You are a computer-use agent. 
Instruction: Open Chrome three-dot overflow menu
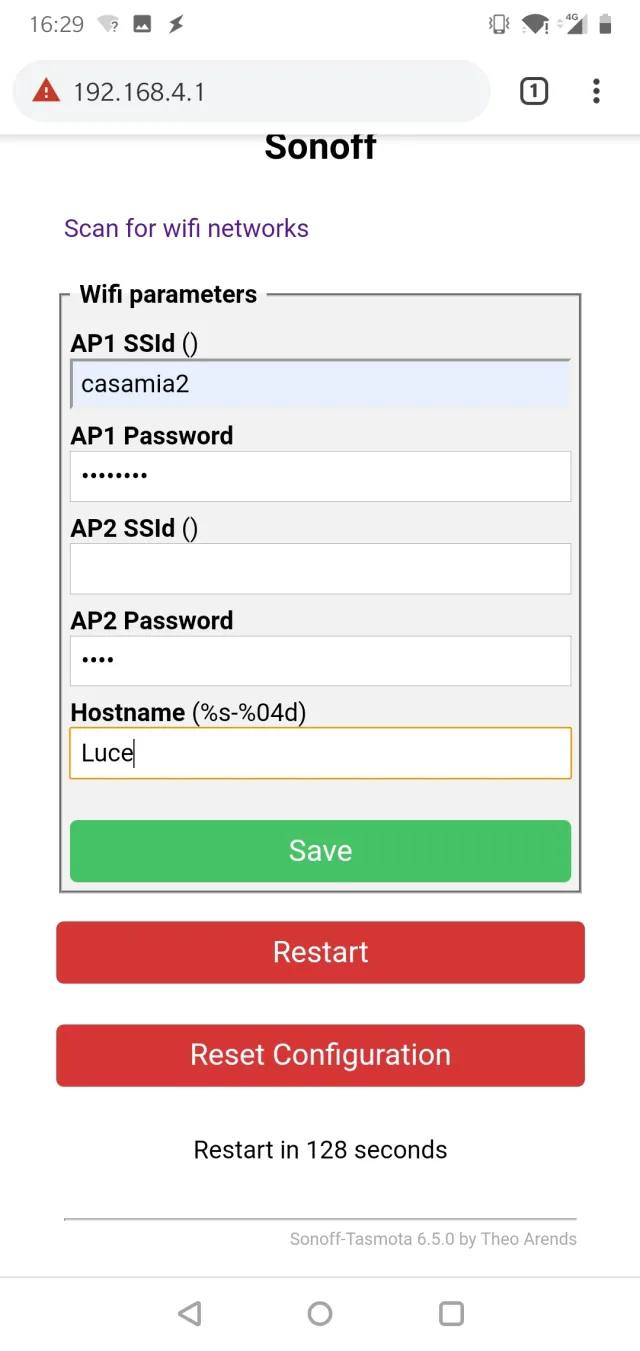click(x=596, y=92)
